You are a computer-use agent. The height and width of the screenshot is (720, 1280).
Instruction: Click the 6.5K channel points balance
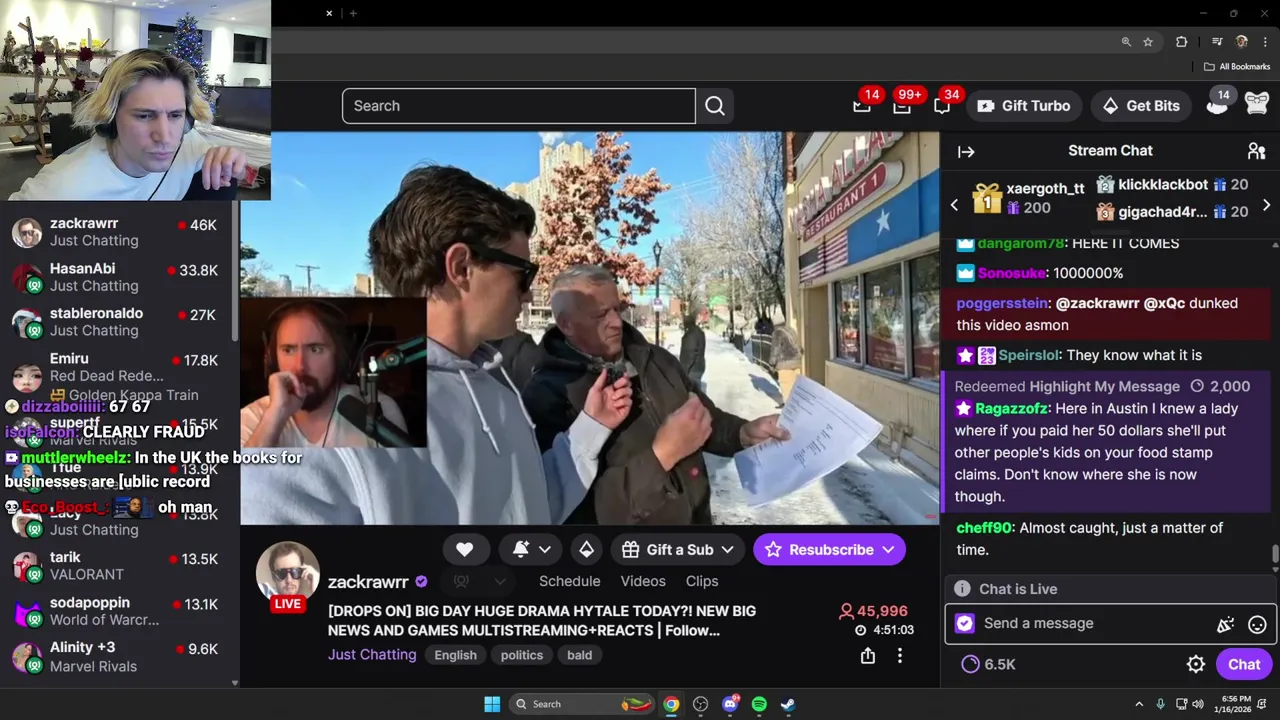coord(988,664)
